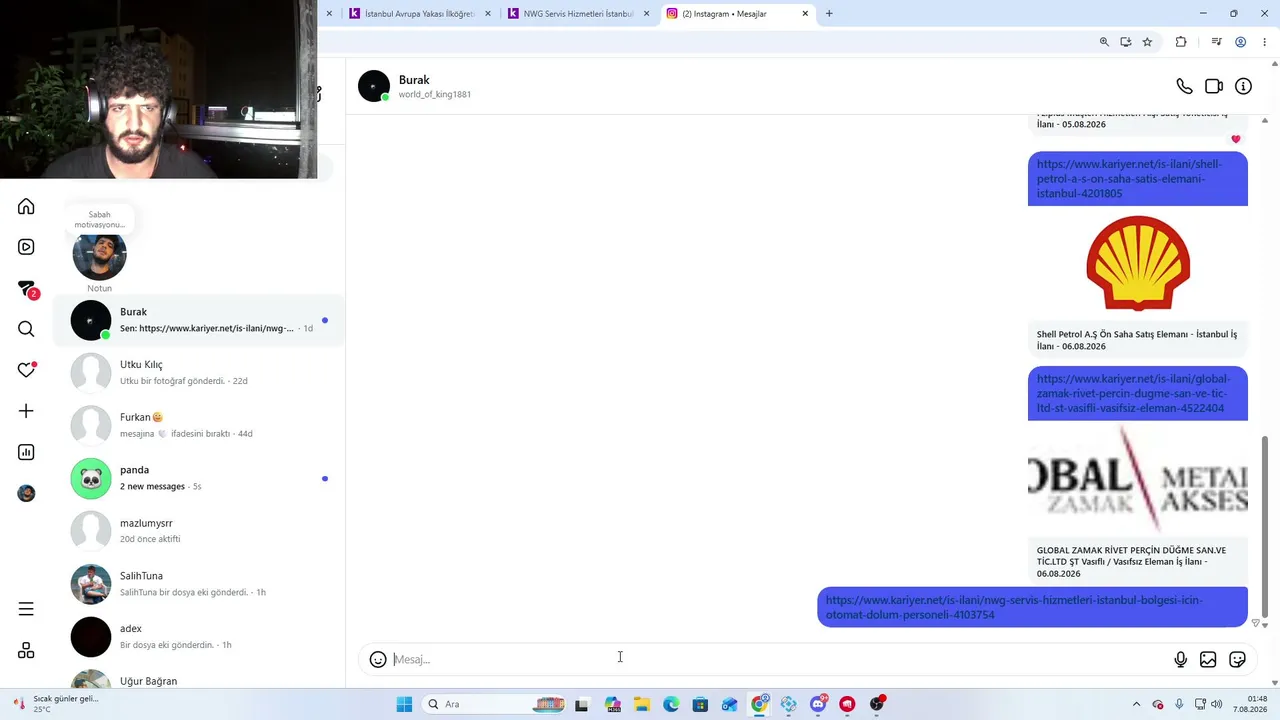Open the emoji picker in message box
The width and height of the screenshot is (1280, 720).
(378, 659)
